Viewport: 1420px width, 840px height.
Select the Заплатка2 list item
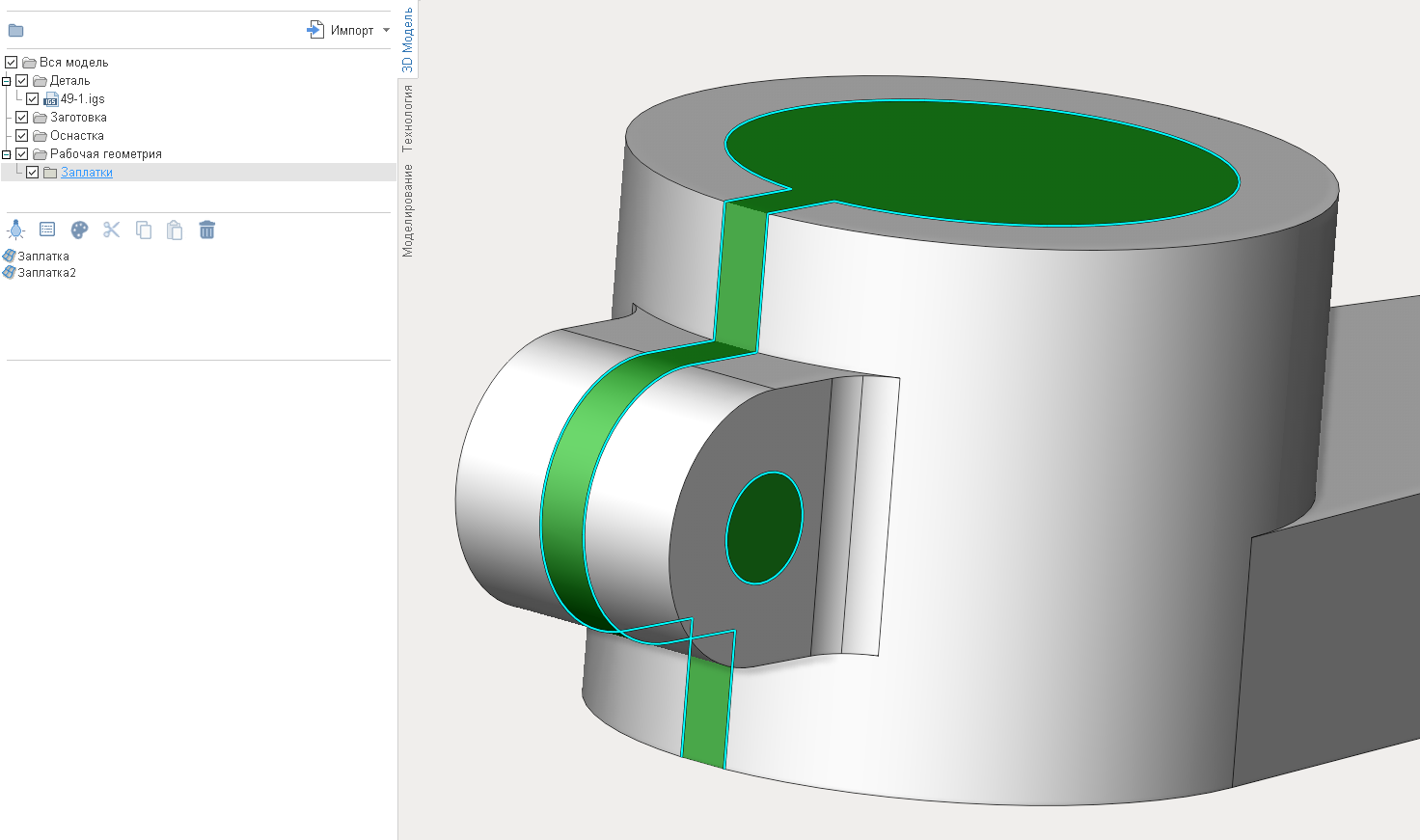pos(46,273)
